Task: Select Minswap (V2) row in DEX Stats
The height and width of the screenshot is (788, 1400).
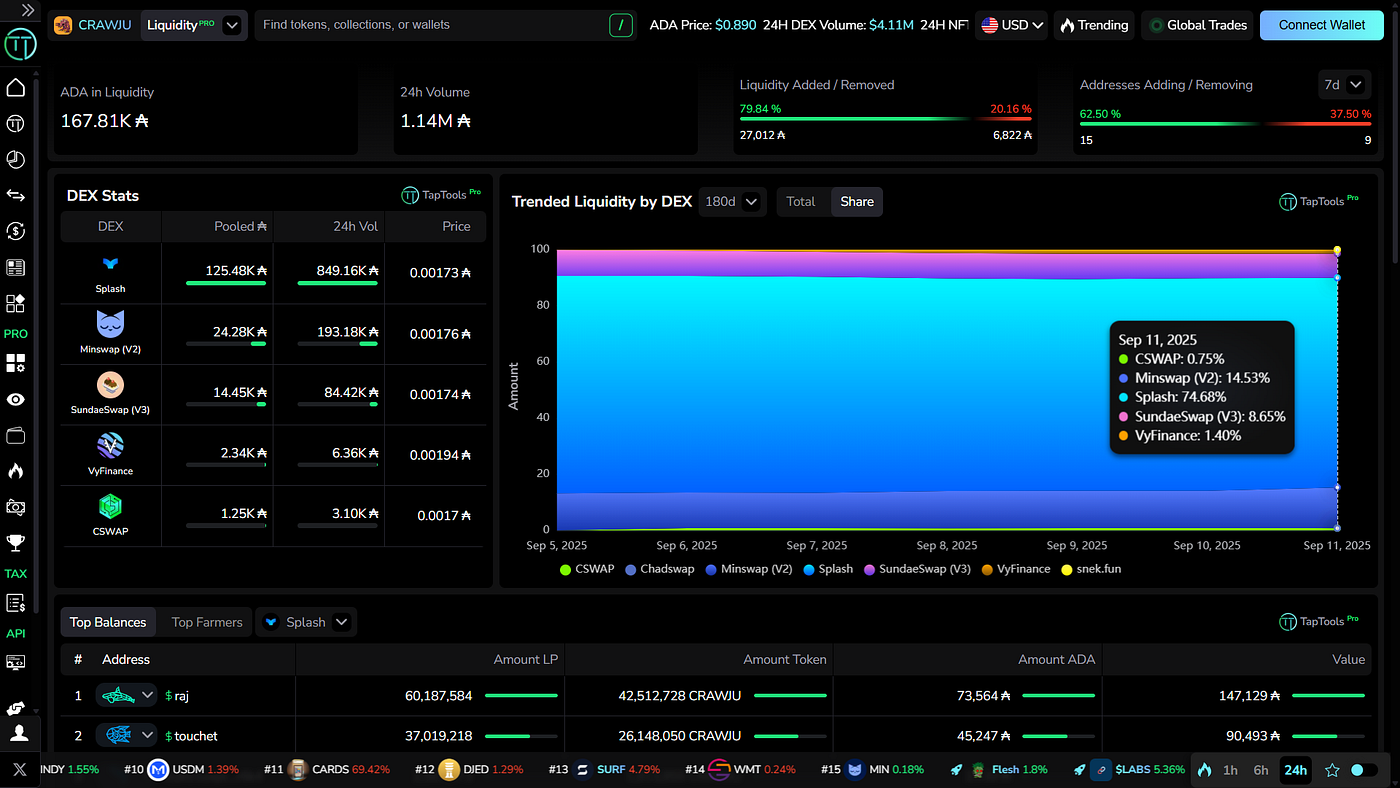Action: [x=274, y=334]
